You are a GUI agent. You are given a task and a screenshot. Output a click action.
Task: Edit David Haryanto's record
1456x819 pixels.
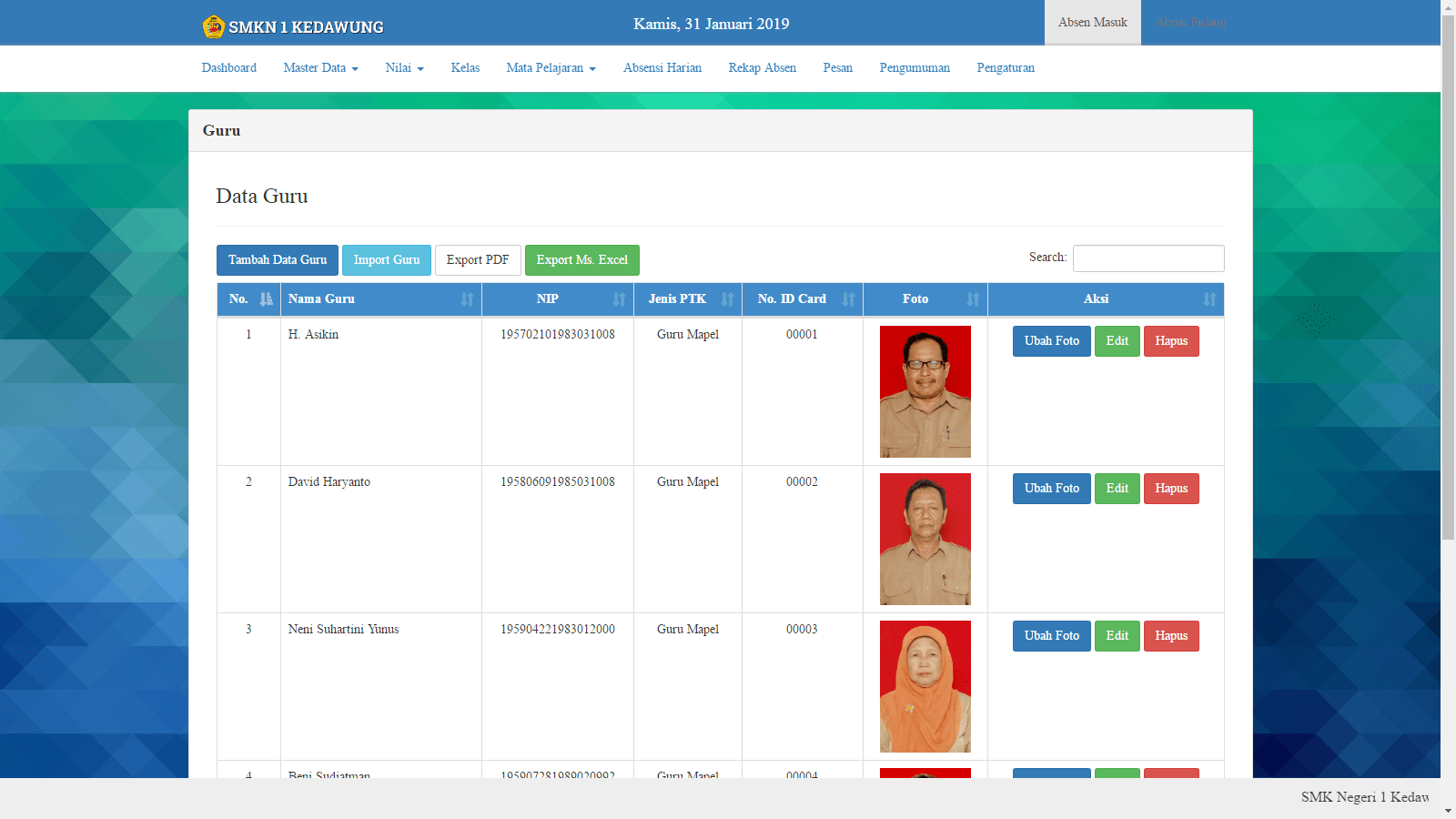[1117, 489]
